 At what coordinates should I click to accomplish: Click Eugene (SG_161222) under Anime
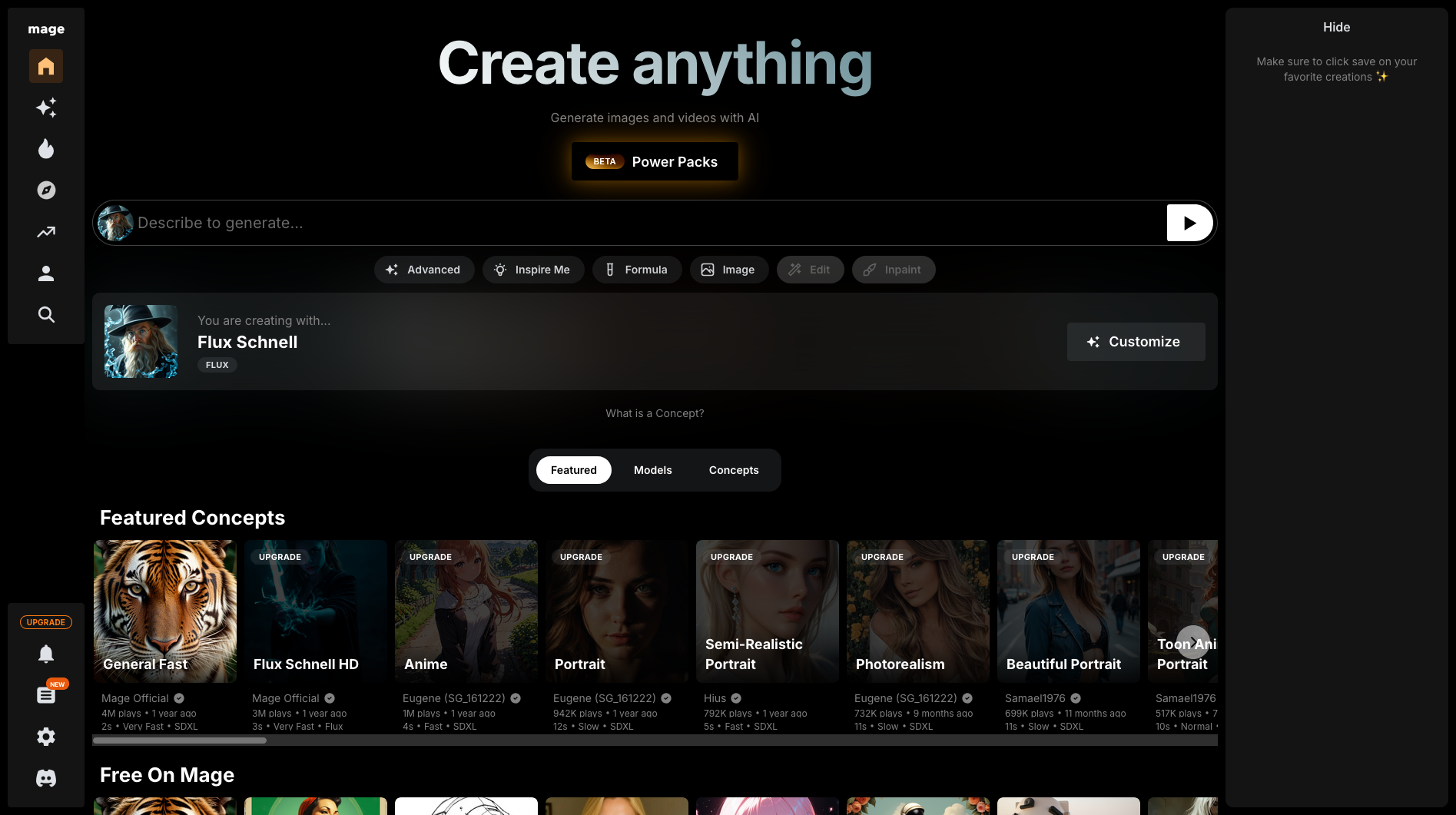pos(454,698)
